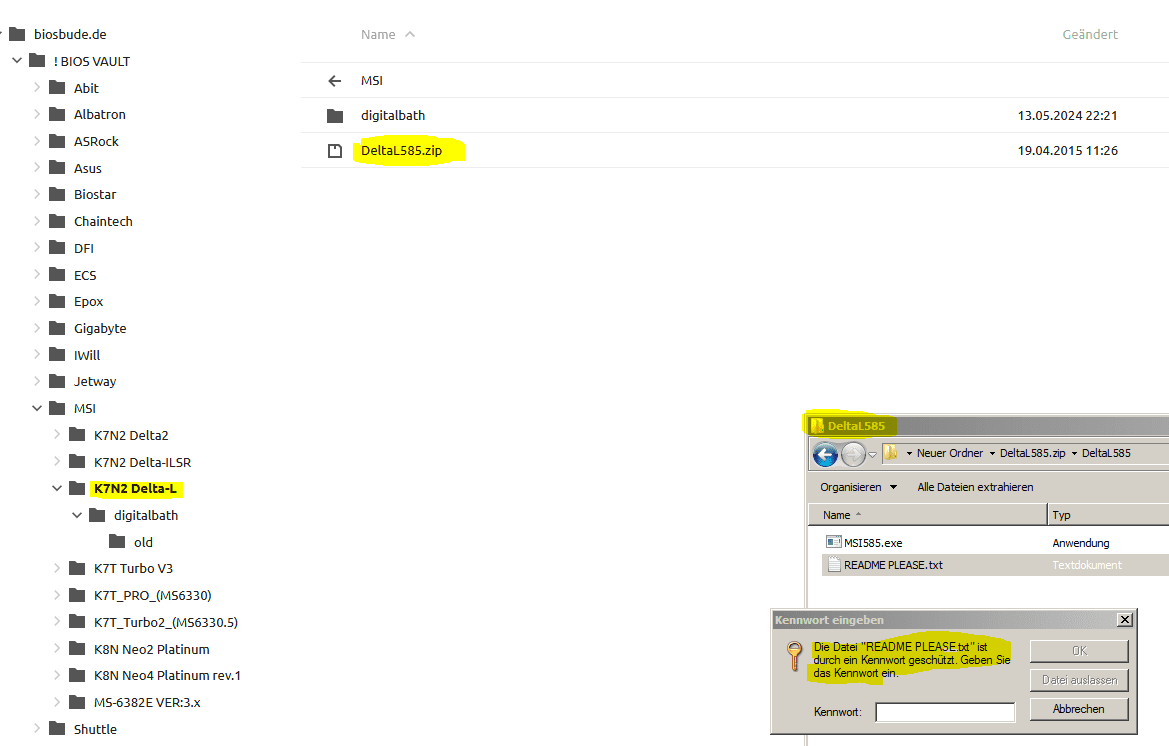Screen dimensions: 1169x746
Task: Click the Textdokument type cell
Action: [1086, 565]
